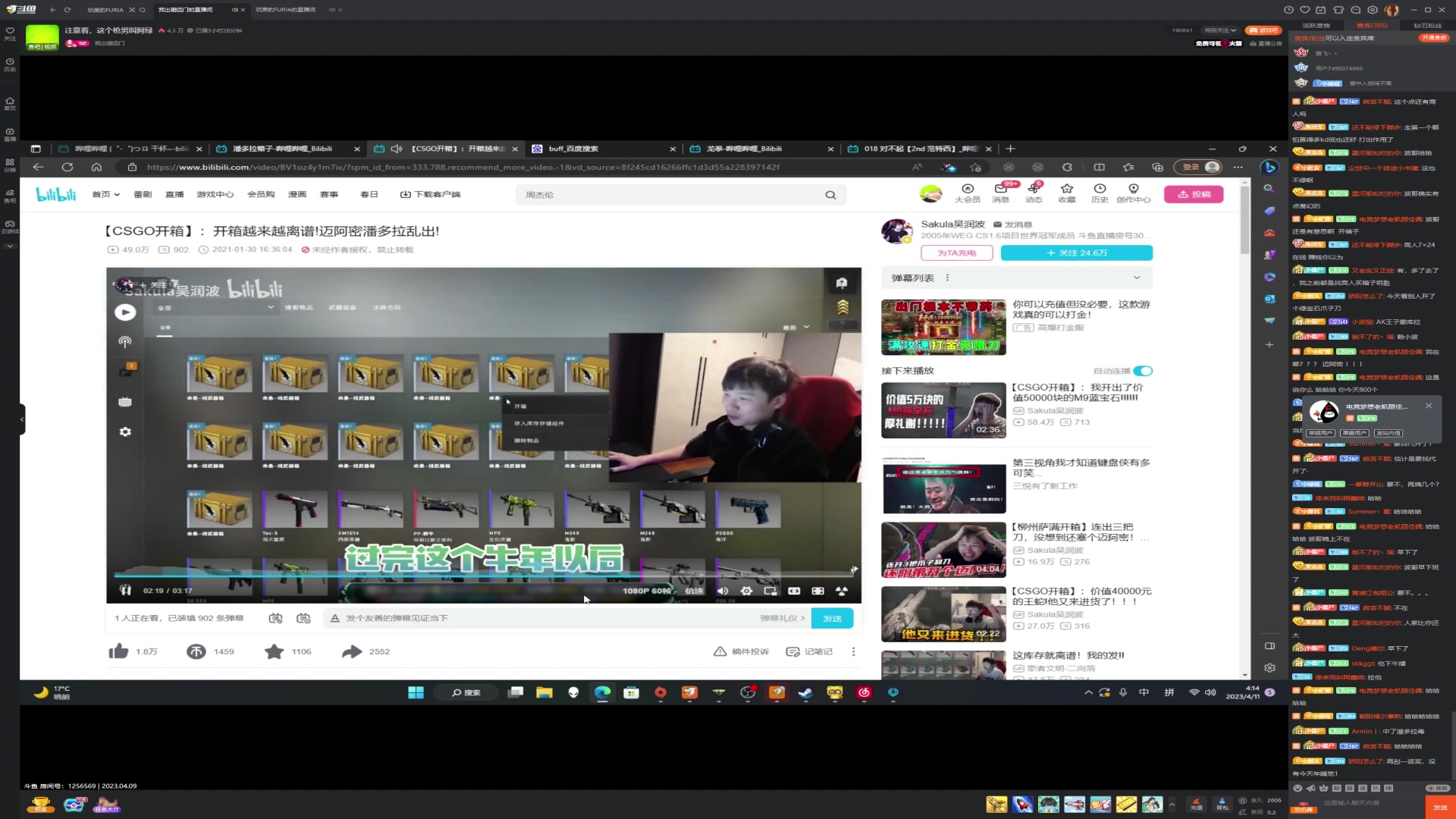
Task: Open 游戏中心 in bilibili nav
Action: click(x=215, y=195)
